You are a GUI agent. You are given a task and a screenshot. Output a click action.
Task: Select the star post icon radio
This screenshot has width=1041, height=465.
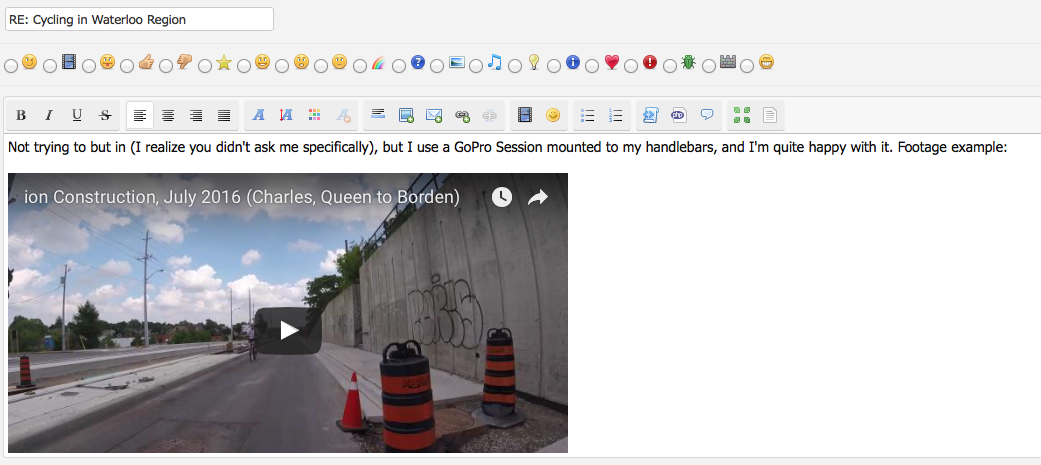(205, 66)
